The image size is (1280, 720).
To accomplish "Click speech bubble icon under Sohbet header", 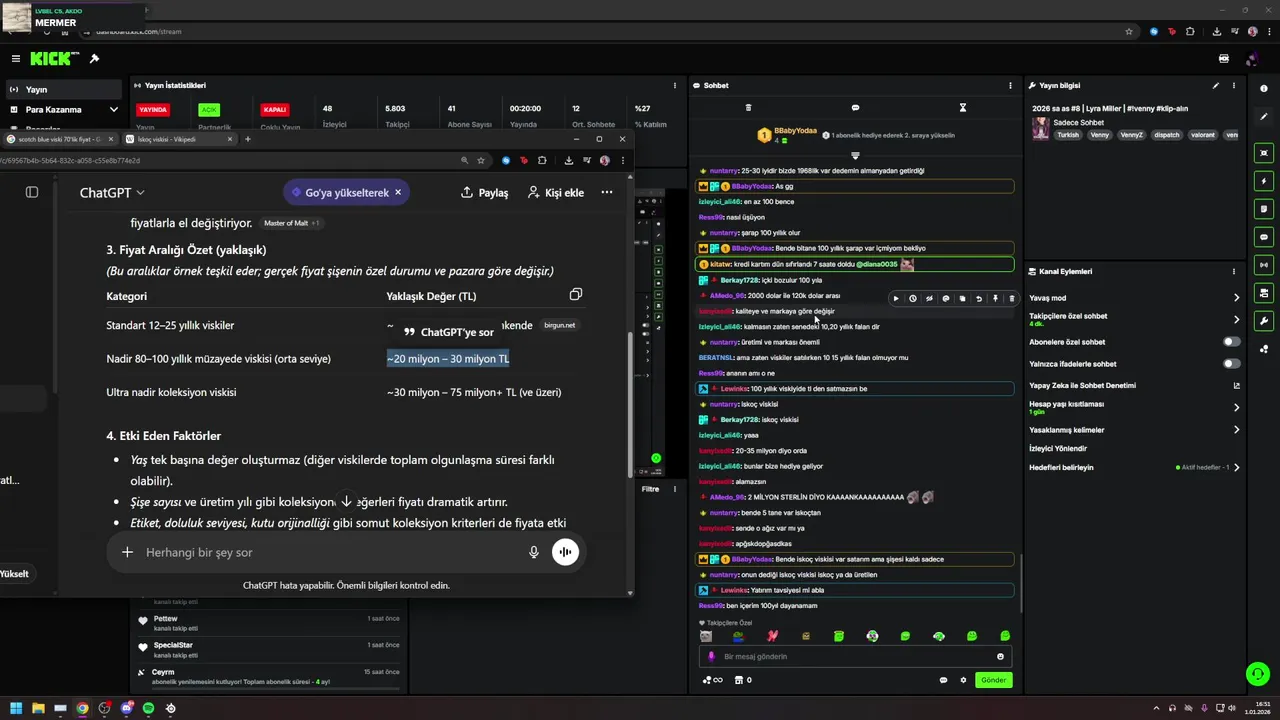I will pos(855,107).
